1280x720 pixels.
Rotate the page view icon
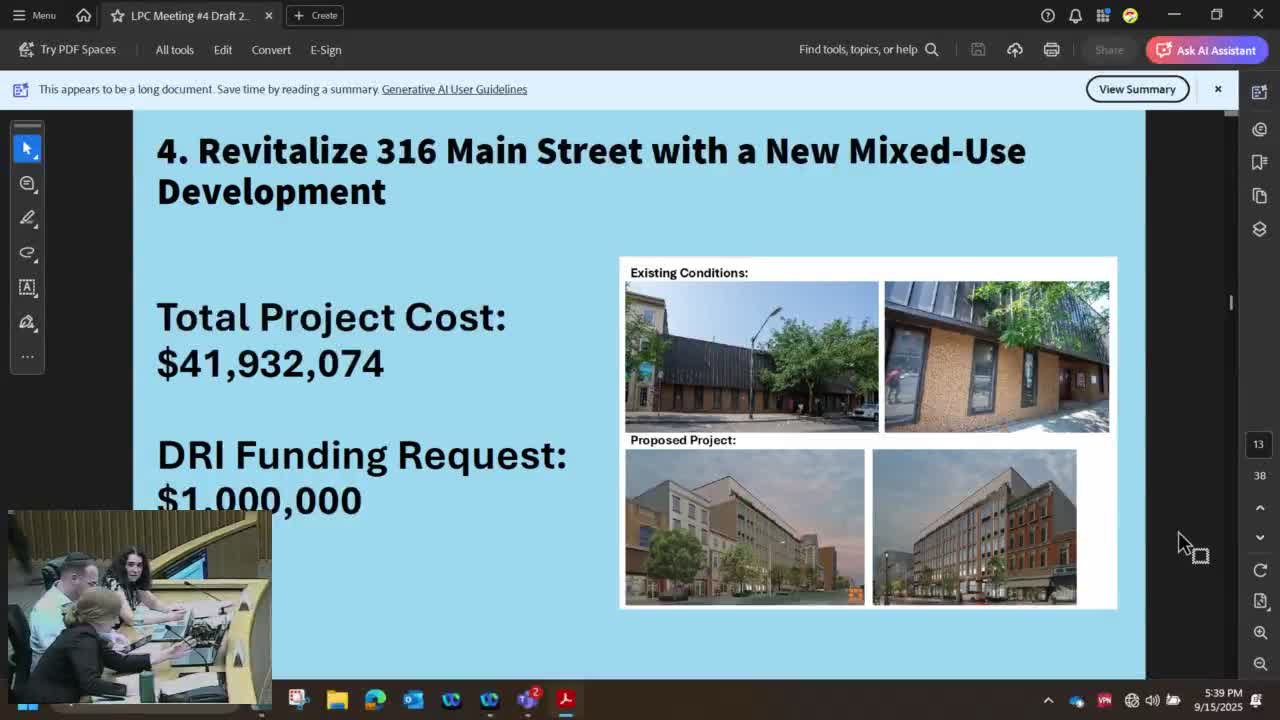click(1260, 570)
